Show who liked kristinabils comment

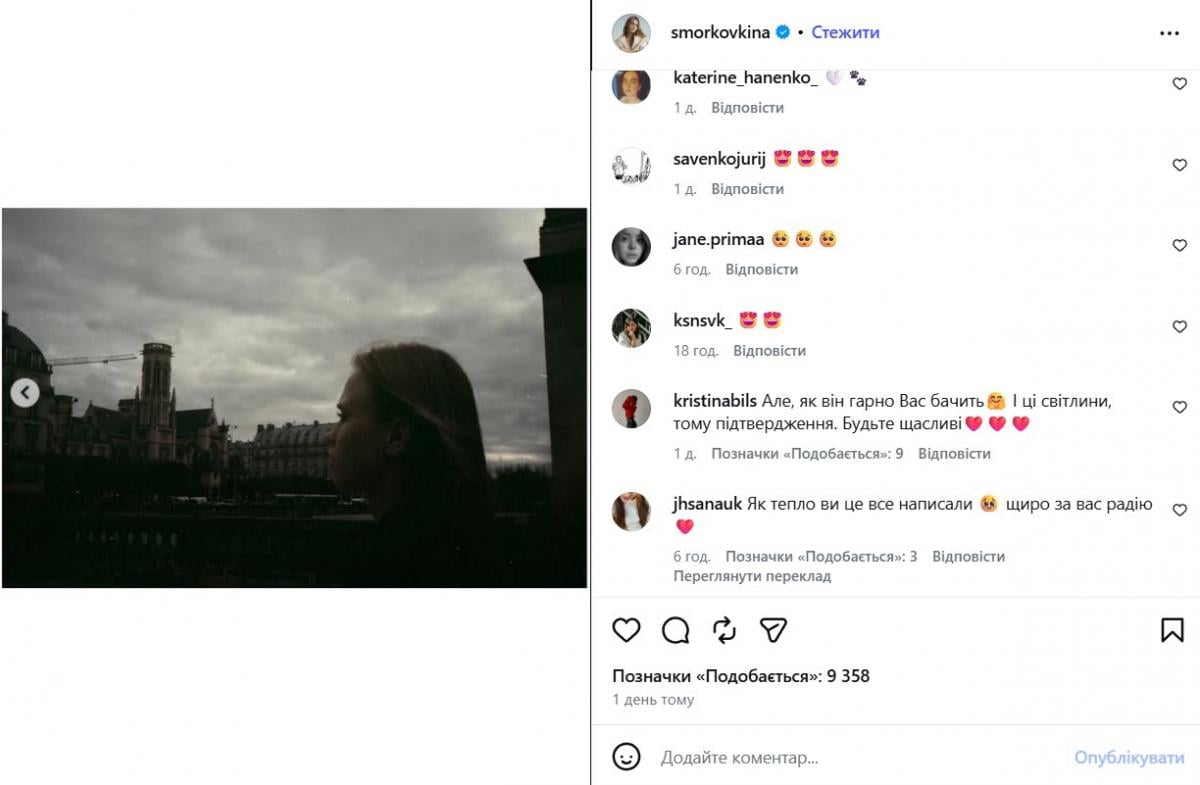click(x=807, y=454)
